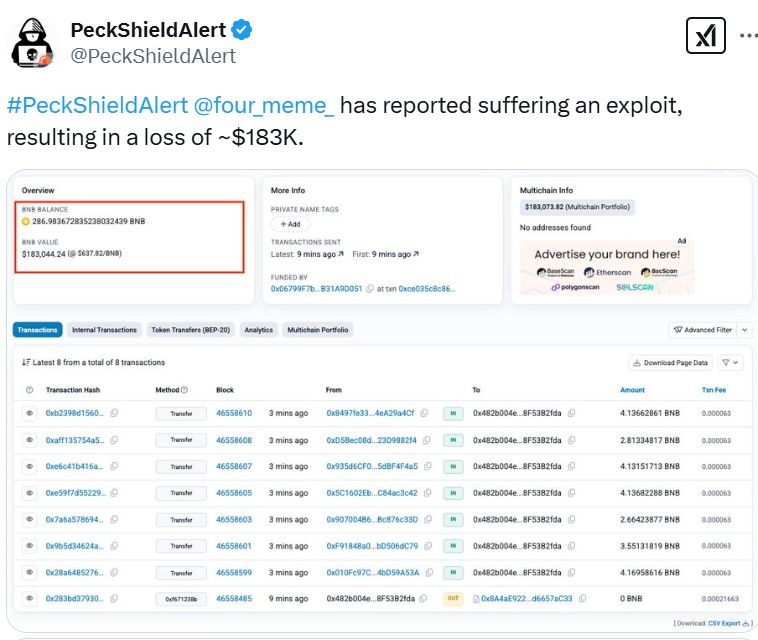The width and height of the screenshot is (758, 640).
Task: Copy the from address 0x8497fe33...4eA29a4Cf
Action: pyautogui.click(x=425, y=413)
